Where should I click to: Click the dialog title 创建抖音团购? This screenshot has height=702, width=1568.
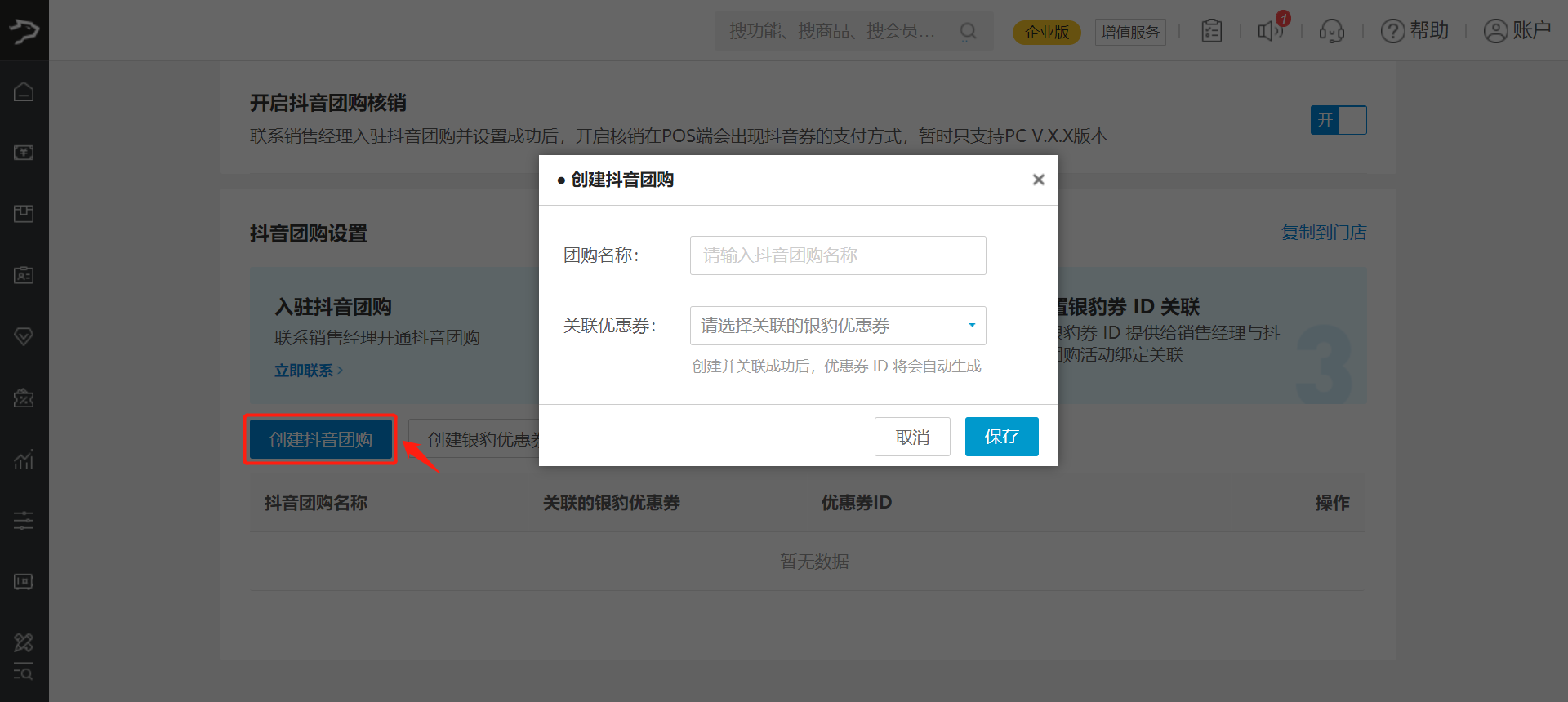click(622, 180)
